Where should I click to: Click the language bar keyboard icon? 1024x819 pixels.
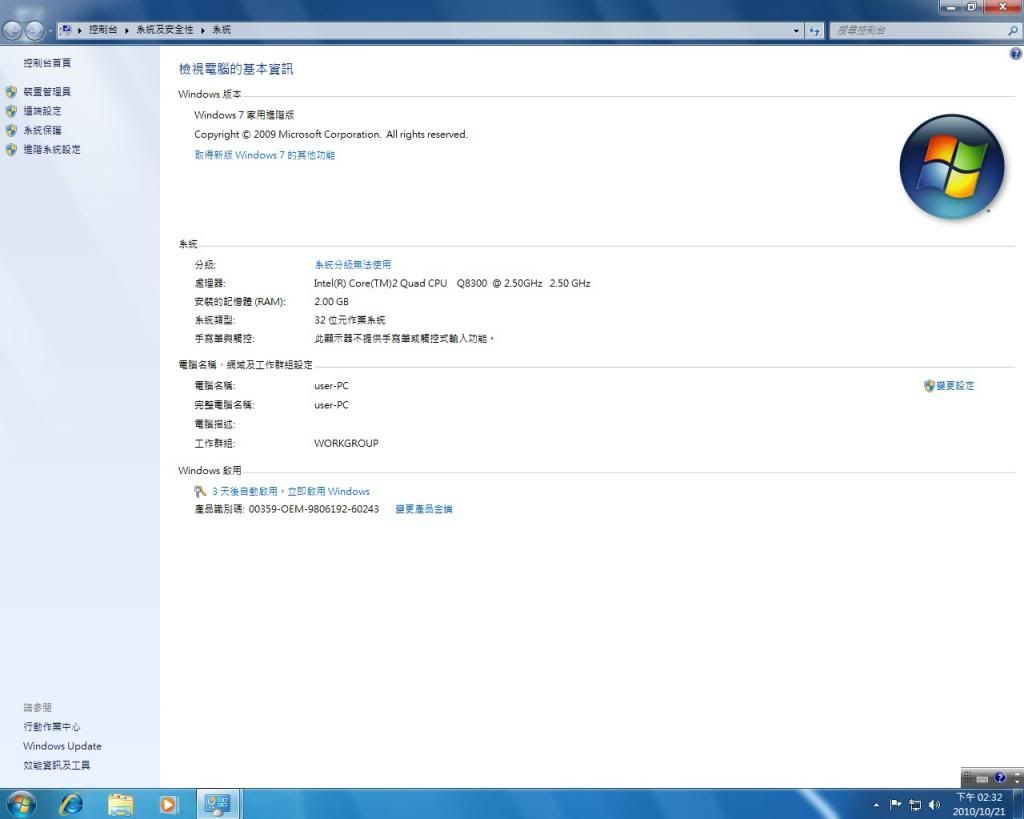coord(982,779)
